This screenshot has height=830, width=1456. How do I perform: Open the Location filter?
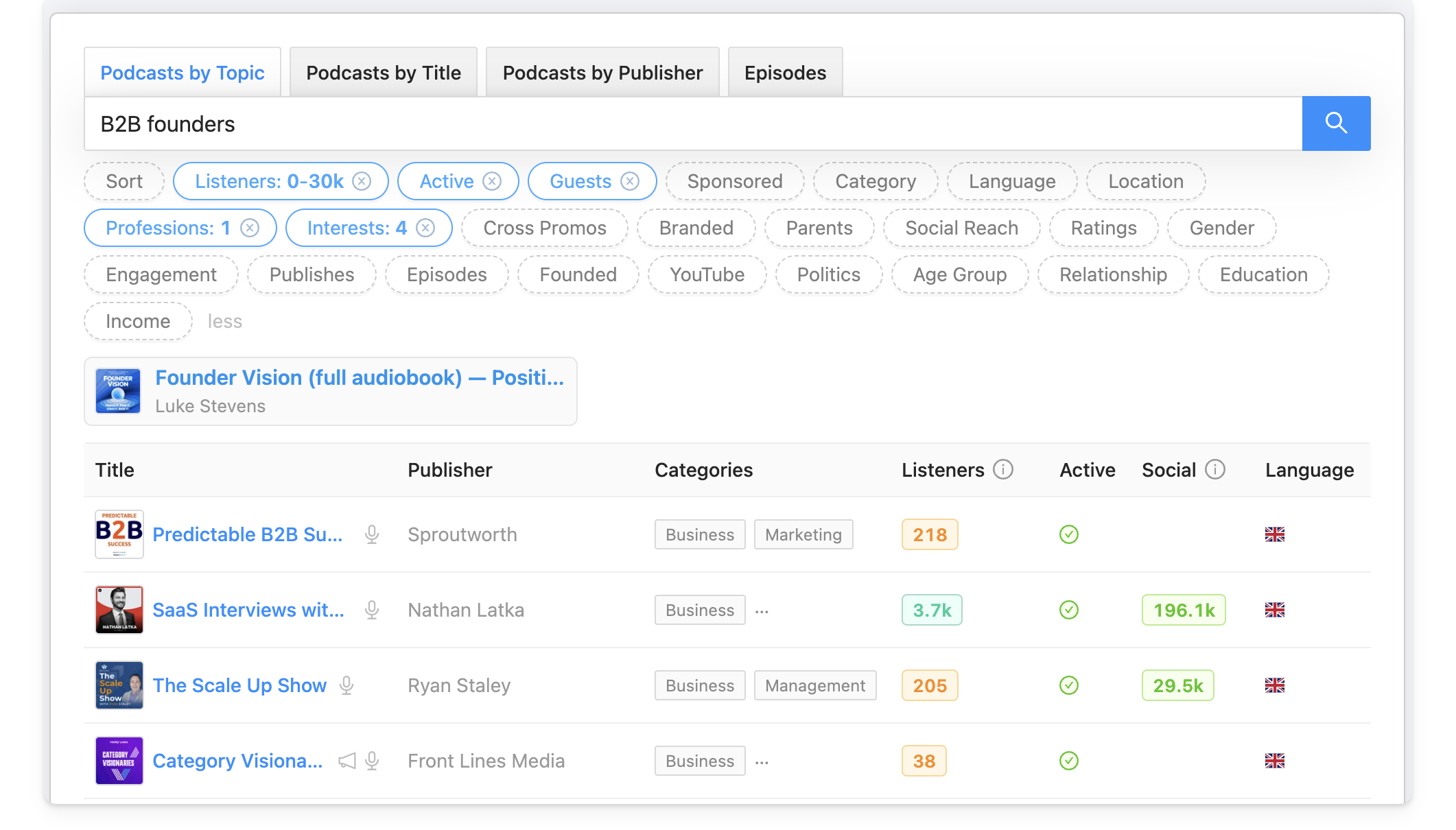(x=1146, y=181)
